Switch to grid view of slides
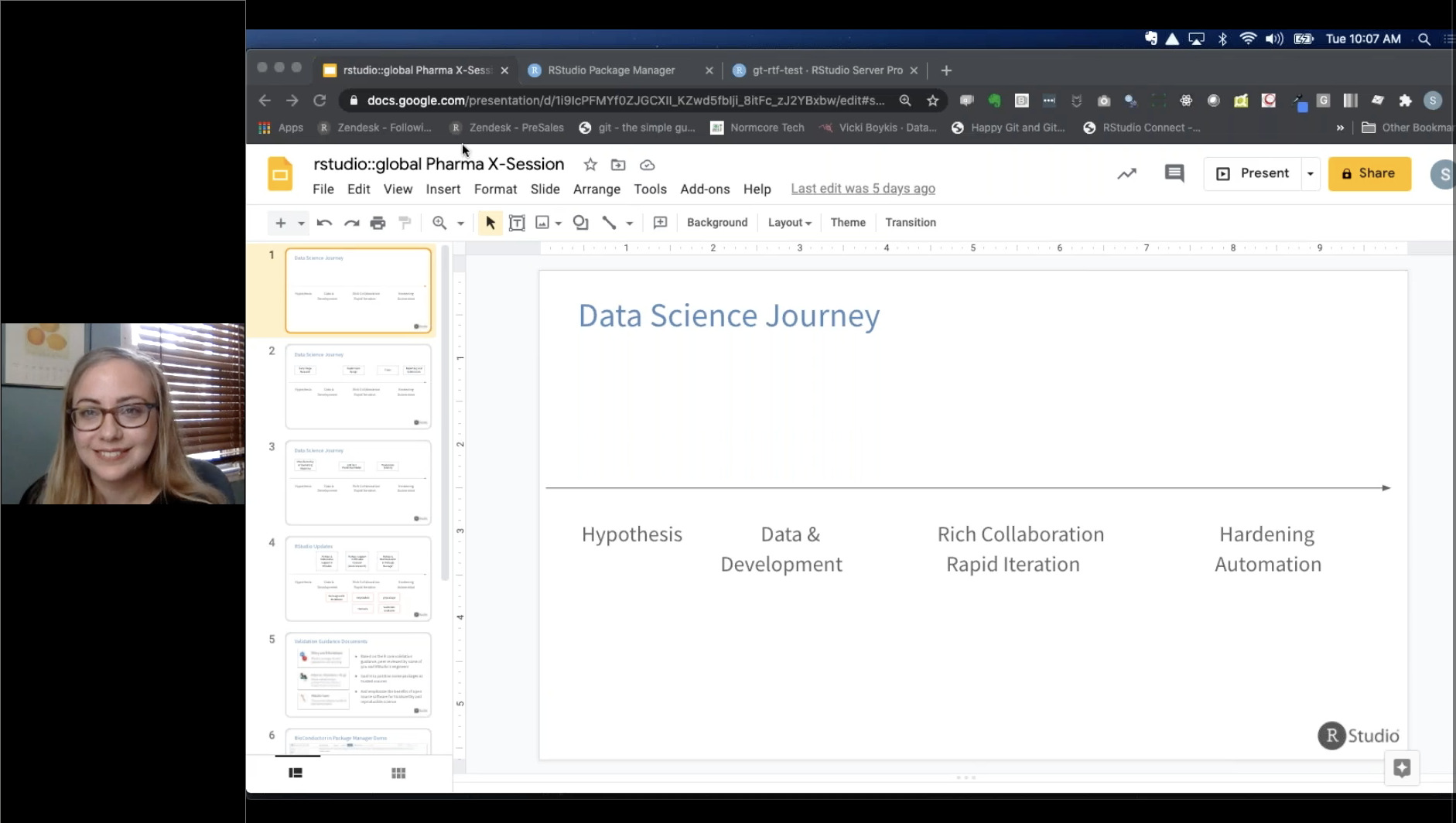 [398, 773]
